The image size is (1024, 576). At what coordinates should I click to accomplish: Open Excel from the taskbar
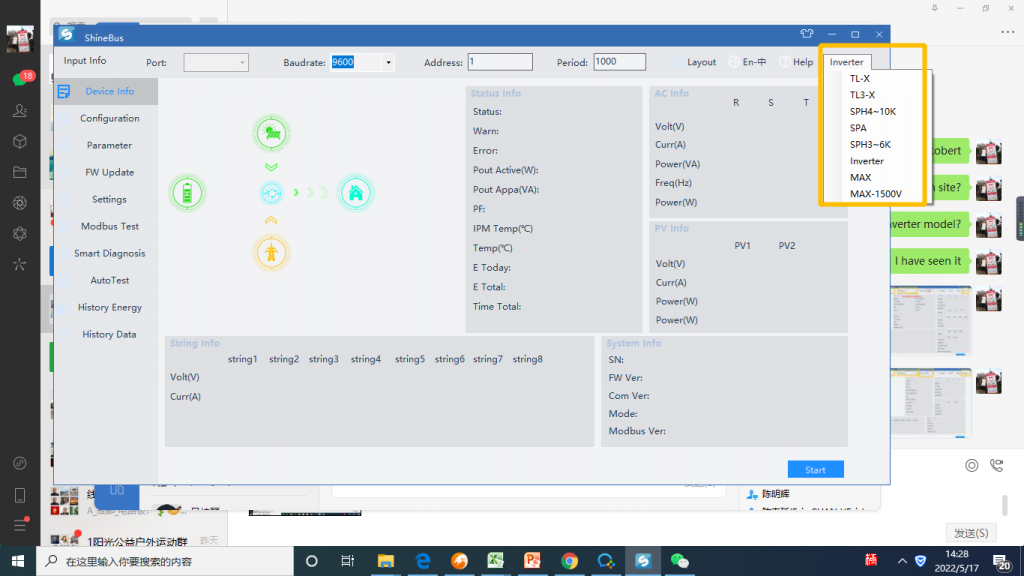496,561
